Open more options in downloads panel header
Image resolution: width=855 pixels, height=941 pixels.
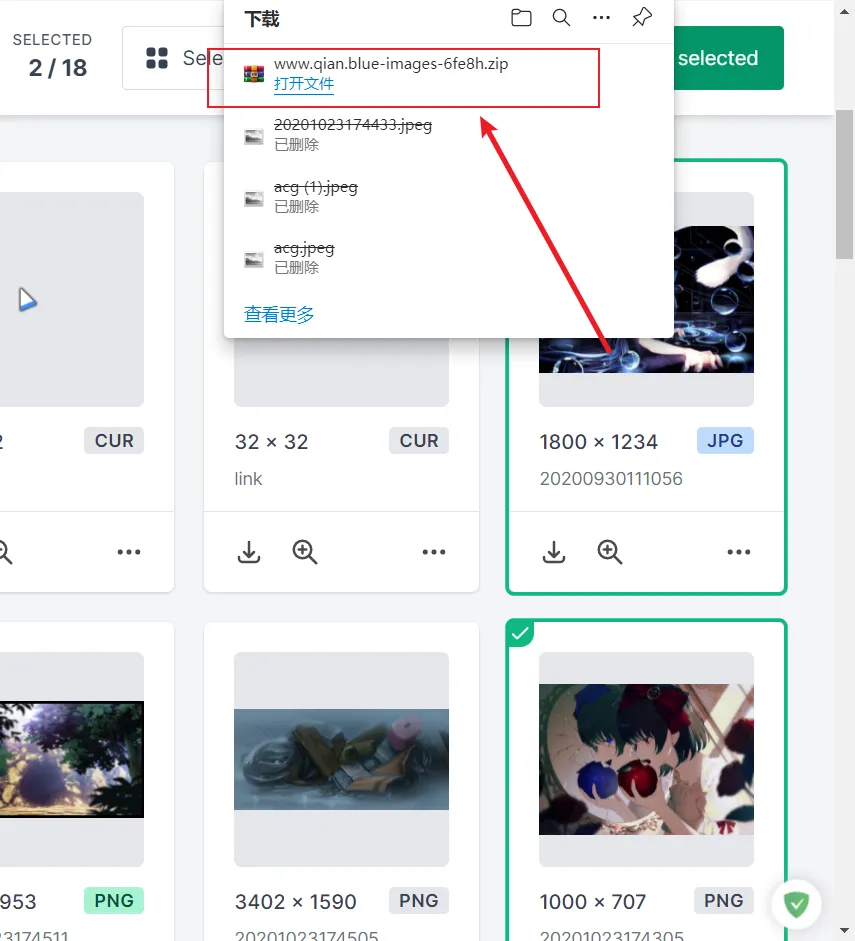tap(601, 17)
